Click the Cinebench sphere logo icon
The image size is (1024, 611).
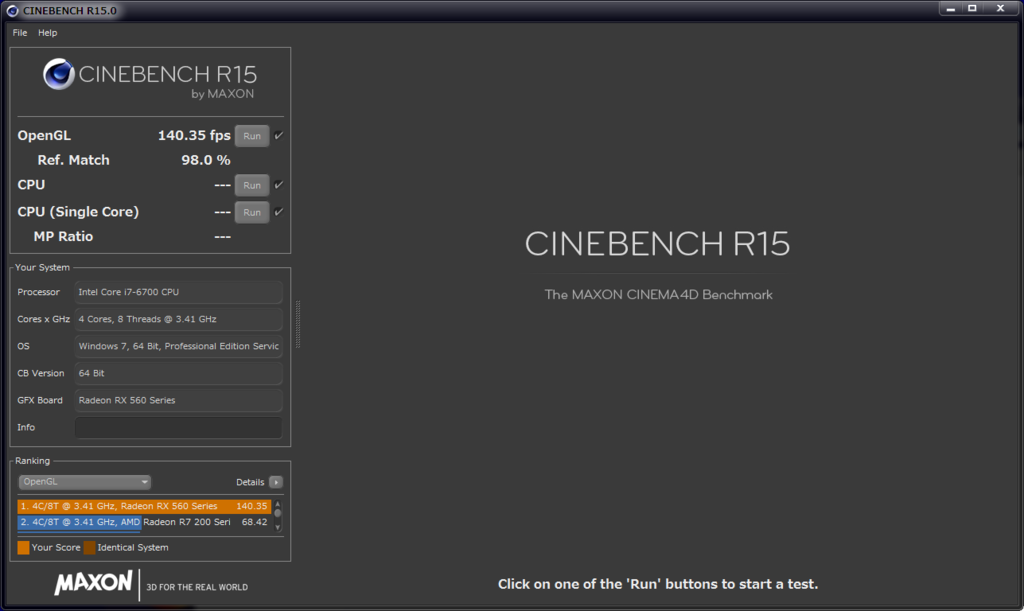pyautogui.click(x=59, y=74)
